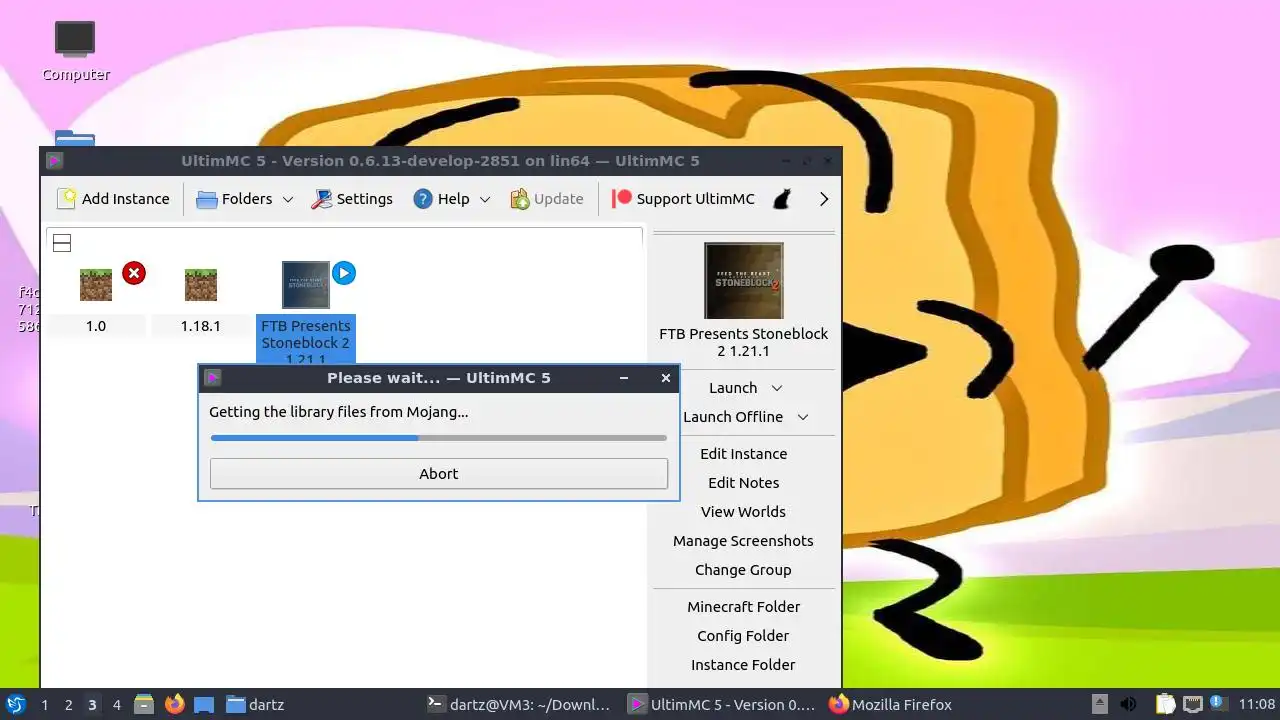Viewport: 1280px width, 720px height.
Task: Click the blue folder icon on desktop
Action: pos(75,138)
